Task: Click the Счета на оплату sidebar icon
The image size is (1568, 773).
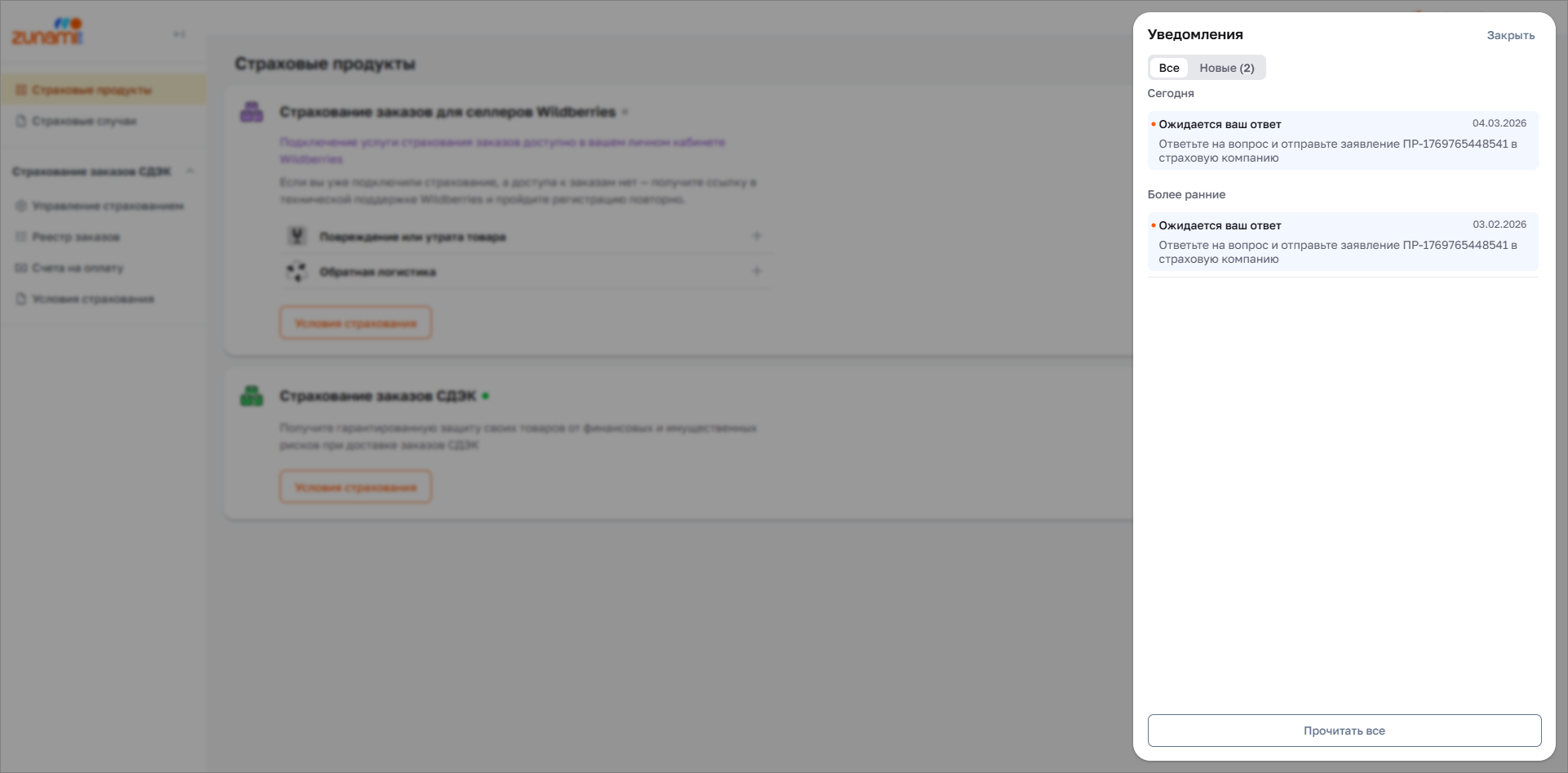Action: pyautogui.click(x=21, y=268)
